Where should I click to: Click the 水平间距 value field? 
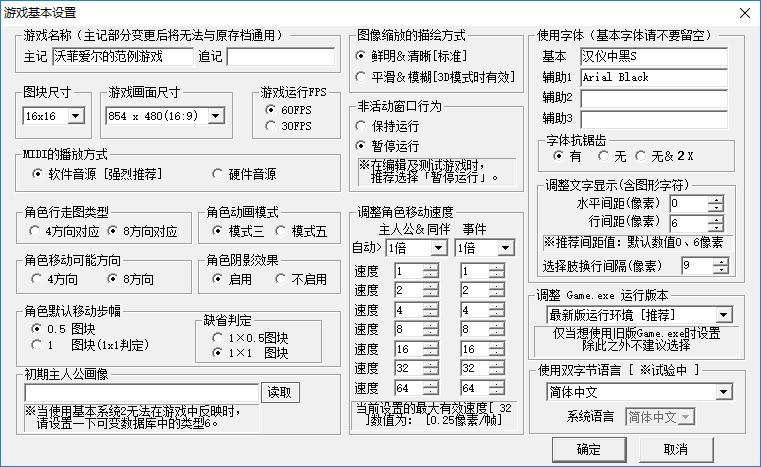coord(688,203)
